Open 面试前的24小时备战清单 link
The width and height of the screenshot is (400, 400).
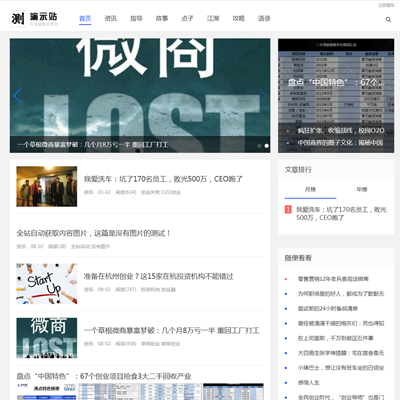[x=328, y=309]
